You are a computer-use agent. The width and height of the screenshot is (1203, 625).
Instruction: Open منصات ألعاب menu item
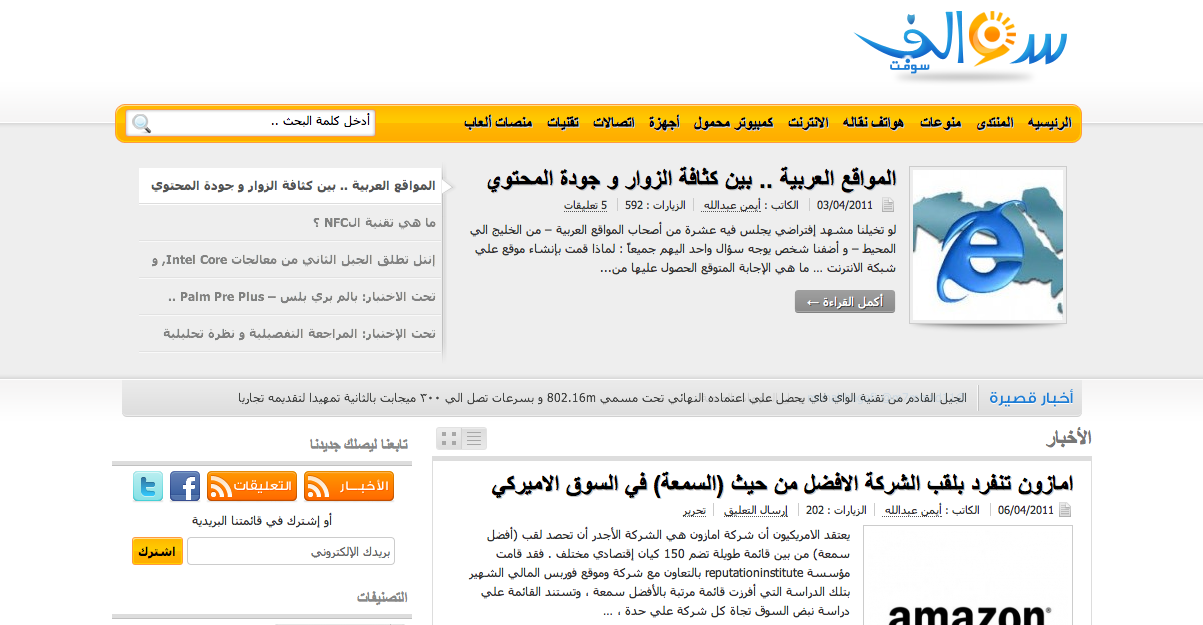click(x=498, y=123)
